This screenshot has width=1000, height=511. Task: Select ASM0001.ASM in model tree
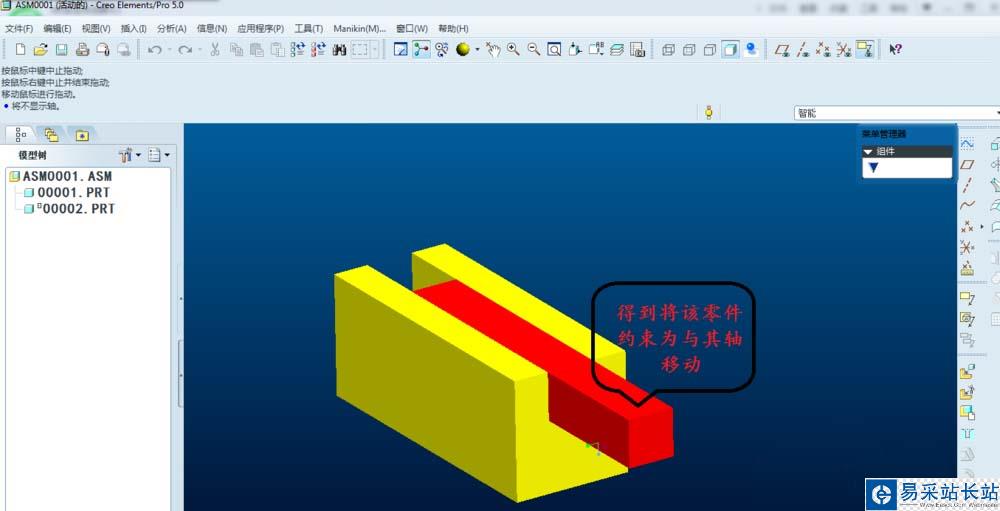(61, 176)
